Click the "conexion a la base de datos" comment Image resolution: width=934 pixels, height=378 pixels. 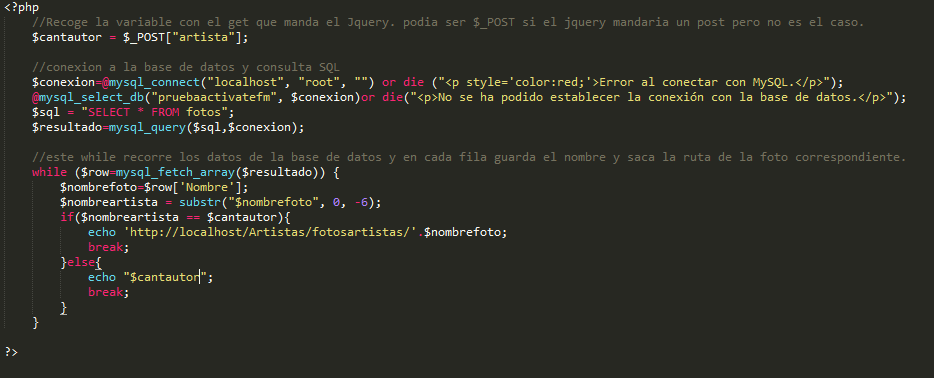(x=186, y=67)
